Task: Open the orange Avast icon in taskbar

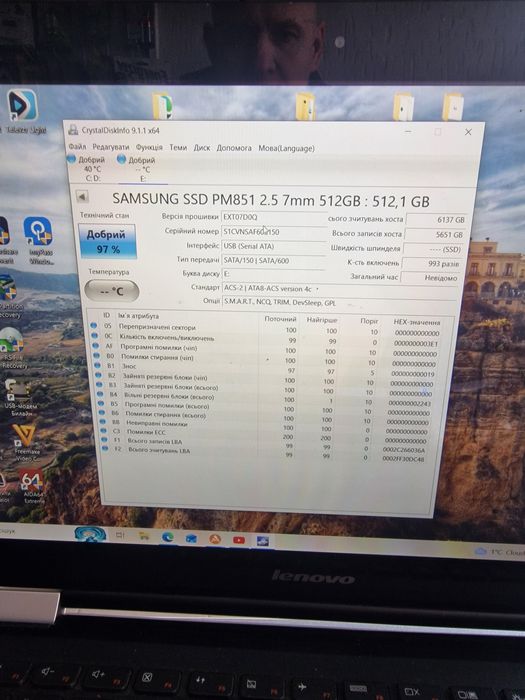Action: pyautogui.click(x=215, y=539)
